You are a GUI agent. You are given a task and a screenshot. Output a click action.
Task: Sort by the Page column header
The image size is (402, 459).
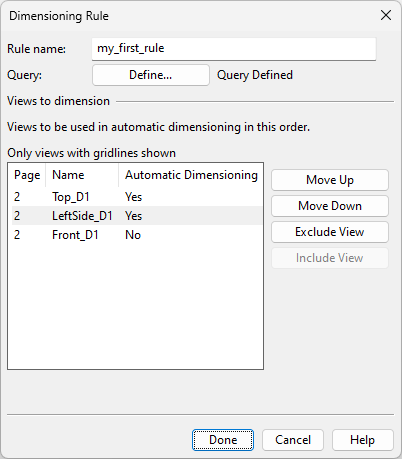click(27, 175)
